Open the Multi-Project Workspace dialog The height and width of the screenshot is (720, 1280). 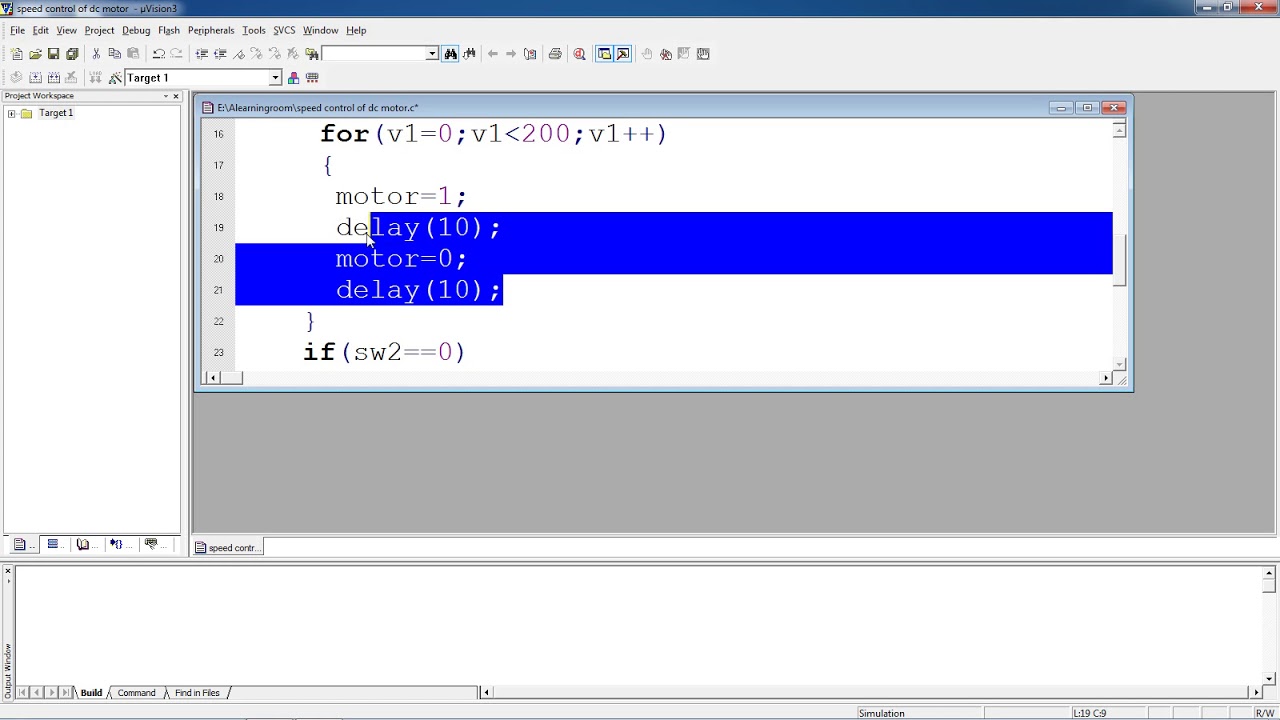(x=312, y=78)
